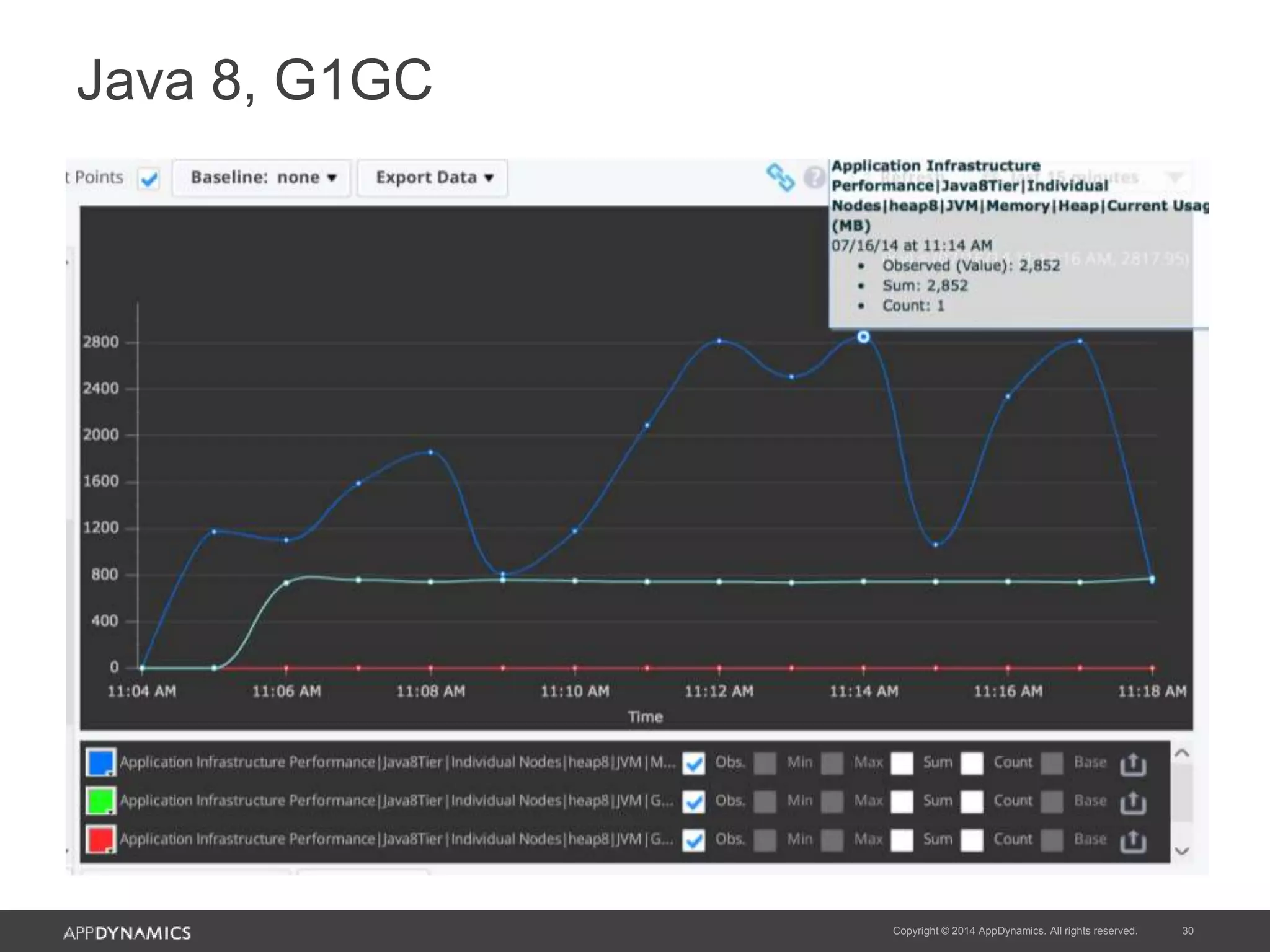Image resolution: width=1270 pixels, height=952 pixels.
Task: Uncheck Obs. for the red metric
Action: [x=693, y=840]
